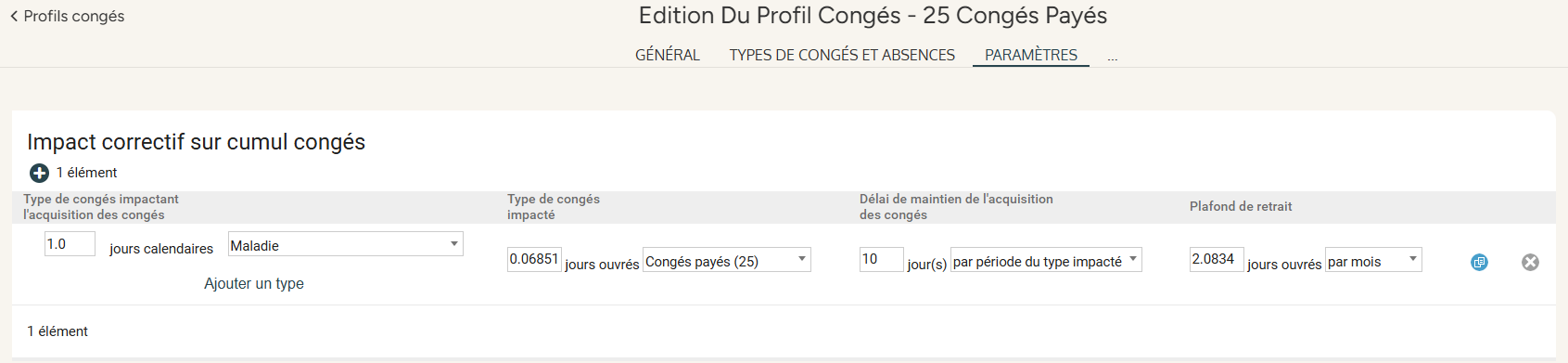Show more tabs via the ellipsis
This screenshot has width=1568, height=363.
click(1112, 57)
